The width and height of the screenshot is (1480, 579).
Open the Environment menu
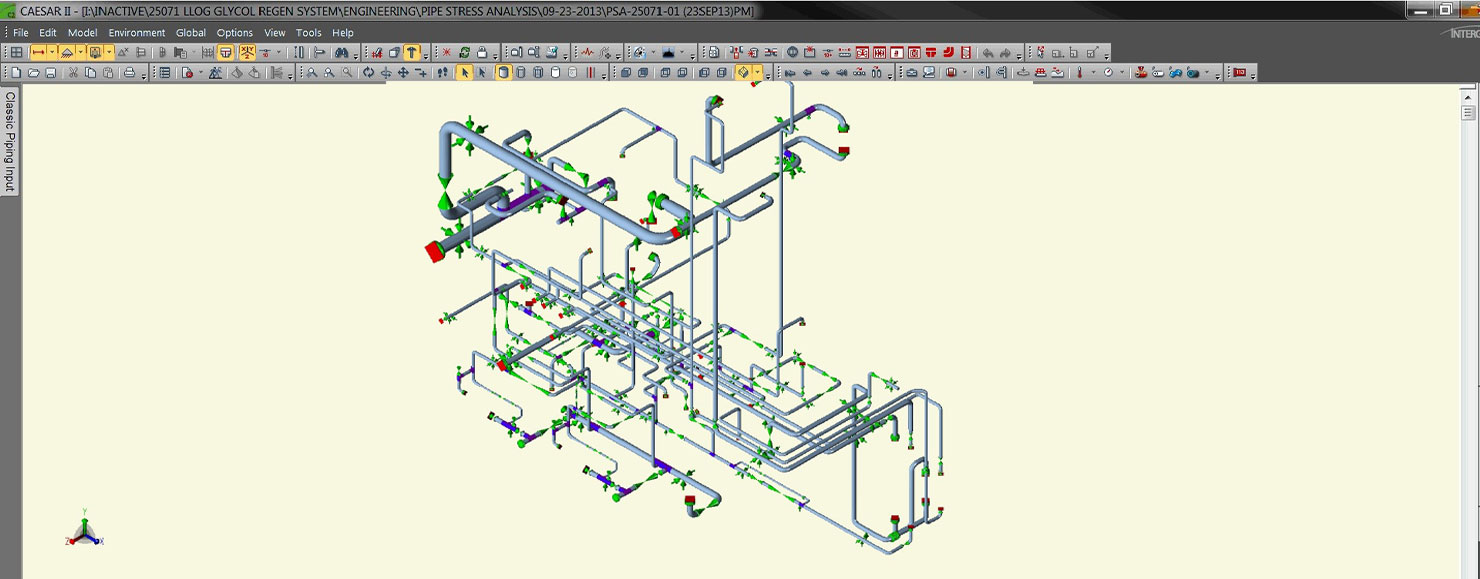pyautogui.click(x=137, y=33)
